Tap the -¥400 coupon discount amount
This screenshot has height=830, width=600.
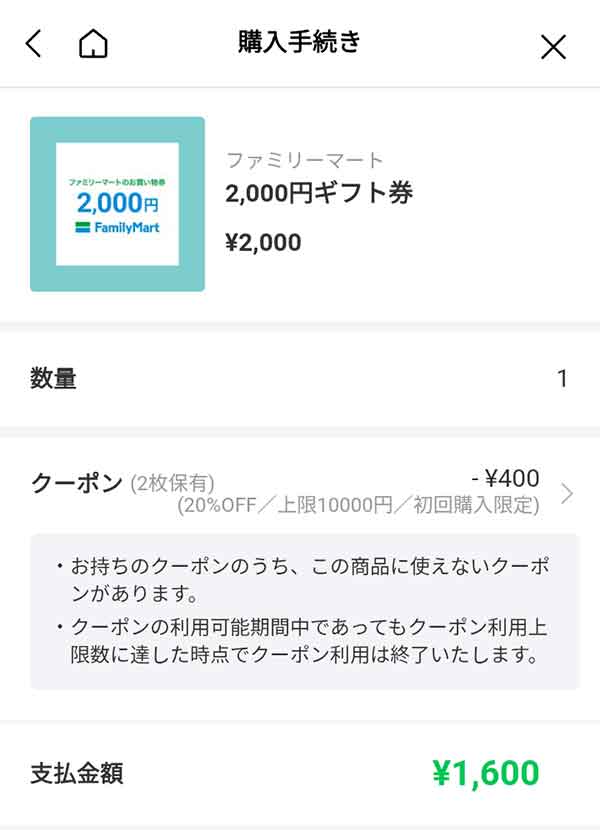(x=503, y=478)
